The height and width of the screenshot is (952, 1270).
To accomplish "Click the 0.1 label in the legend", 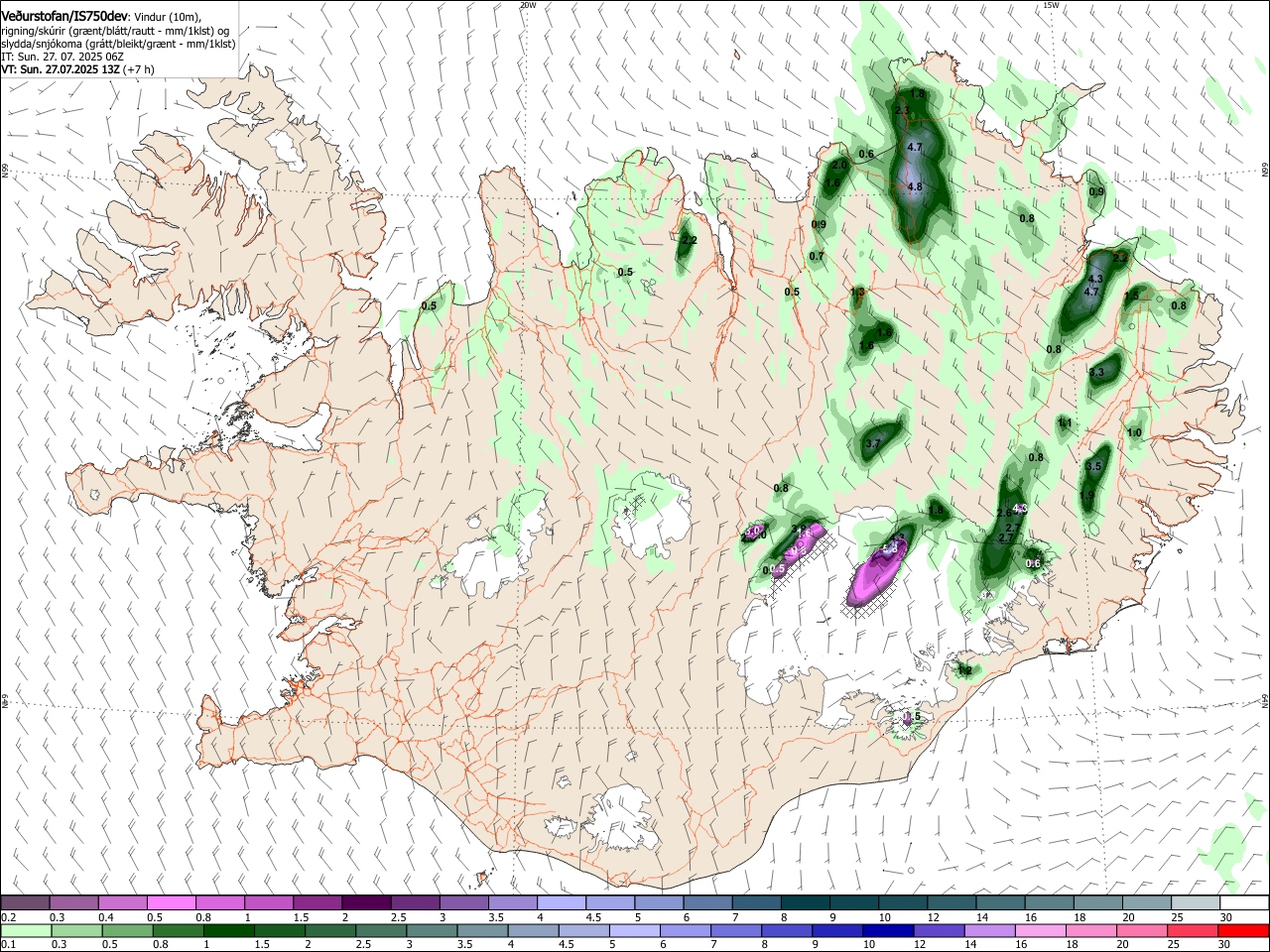I will (x=8, y=945).
